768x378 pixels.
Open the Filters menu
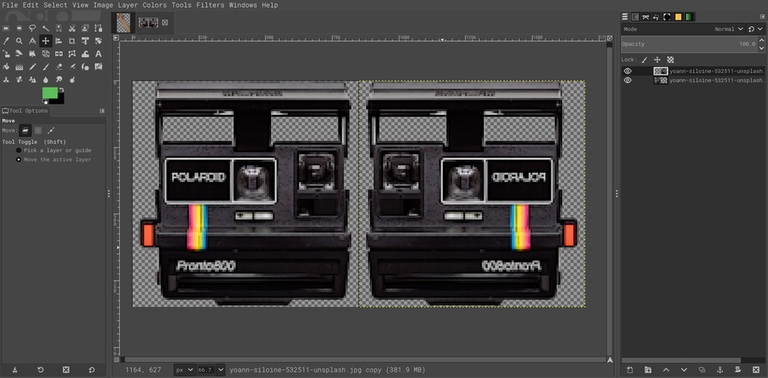pos(210,5)
